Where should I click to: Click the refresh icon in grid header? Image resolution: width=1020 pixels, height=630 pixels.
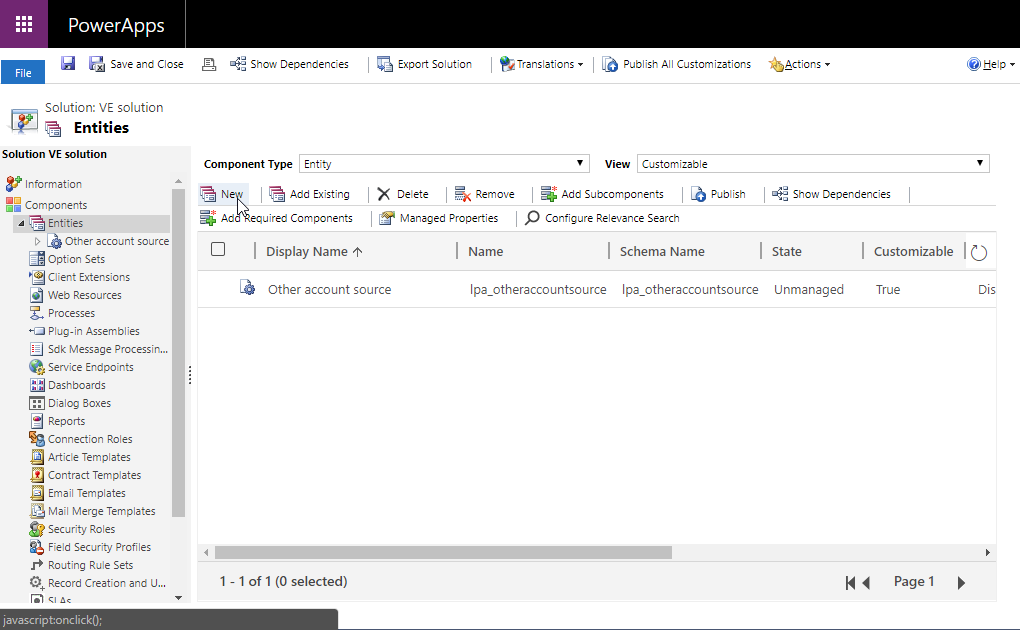(979, 253)
